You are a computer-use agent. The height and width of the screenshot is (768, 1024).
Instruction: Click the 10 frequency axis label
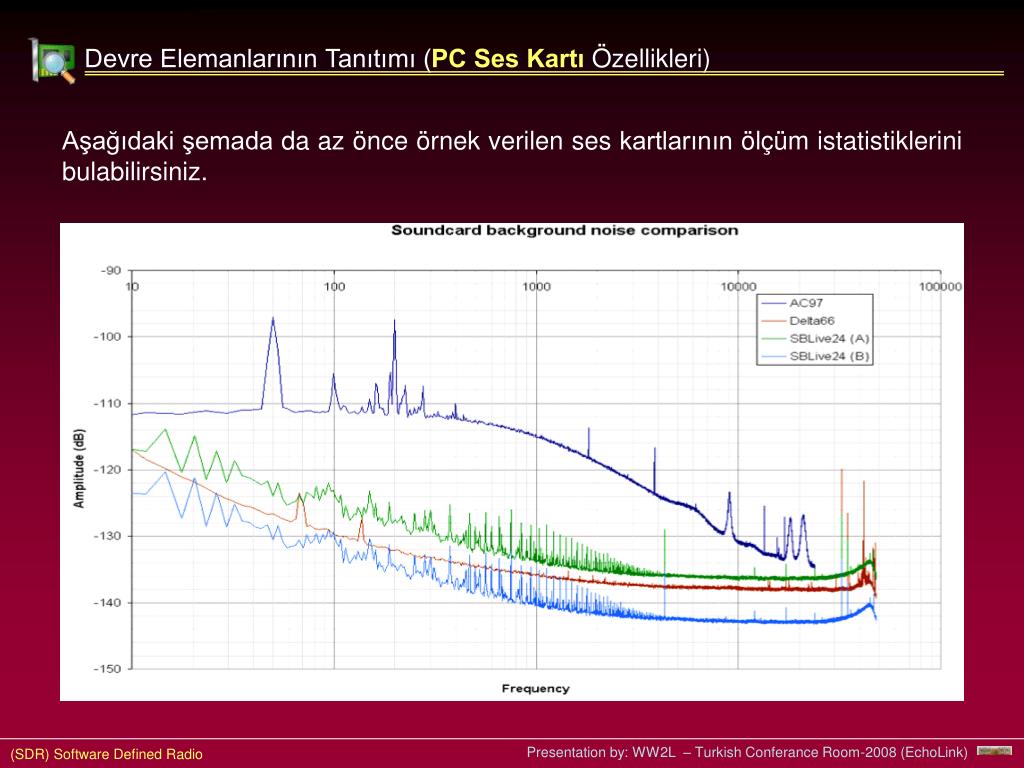point(132,286)
